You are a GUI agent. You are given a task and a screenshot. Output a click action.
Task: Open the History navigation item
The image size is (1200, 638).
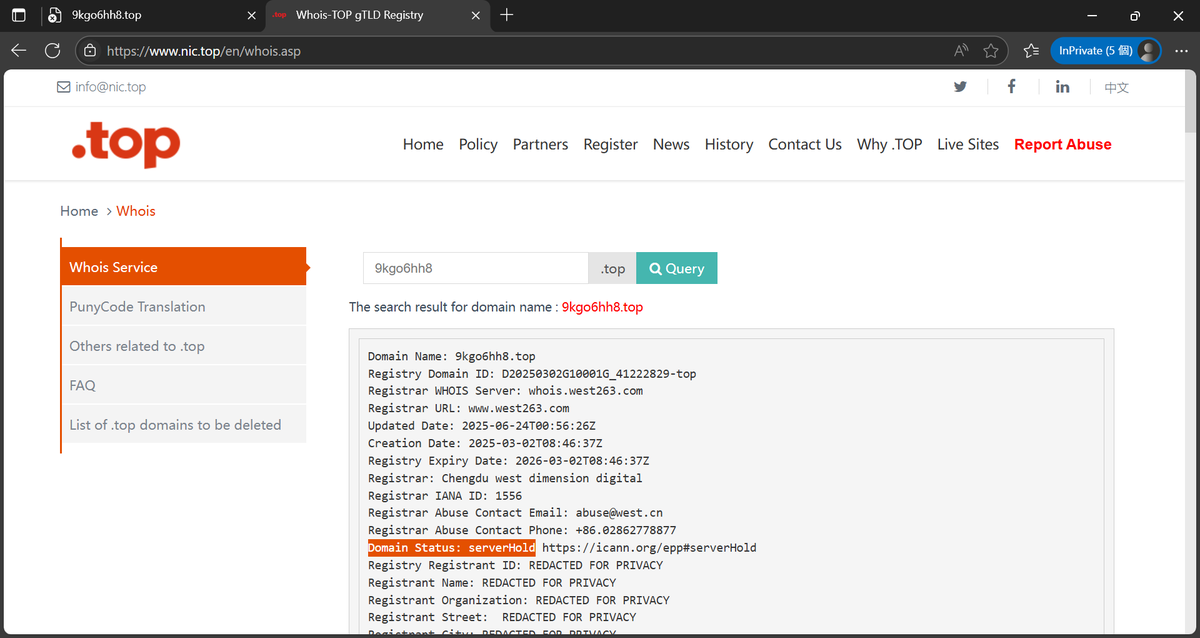[729, 144]
